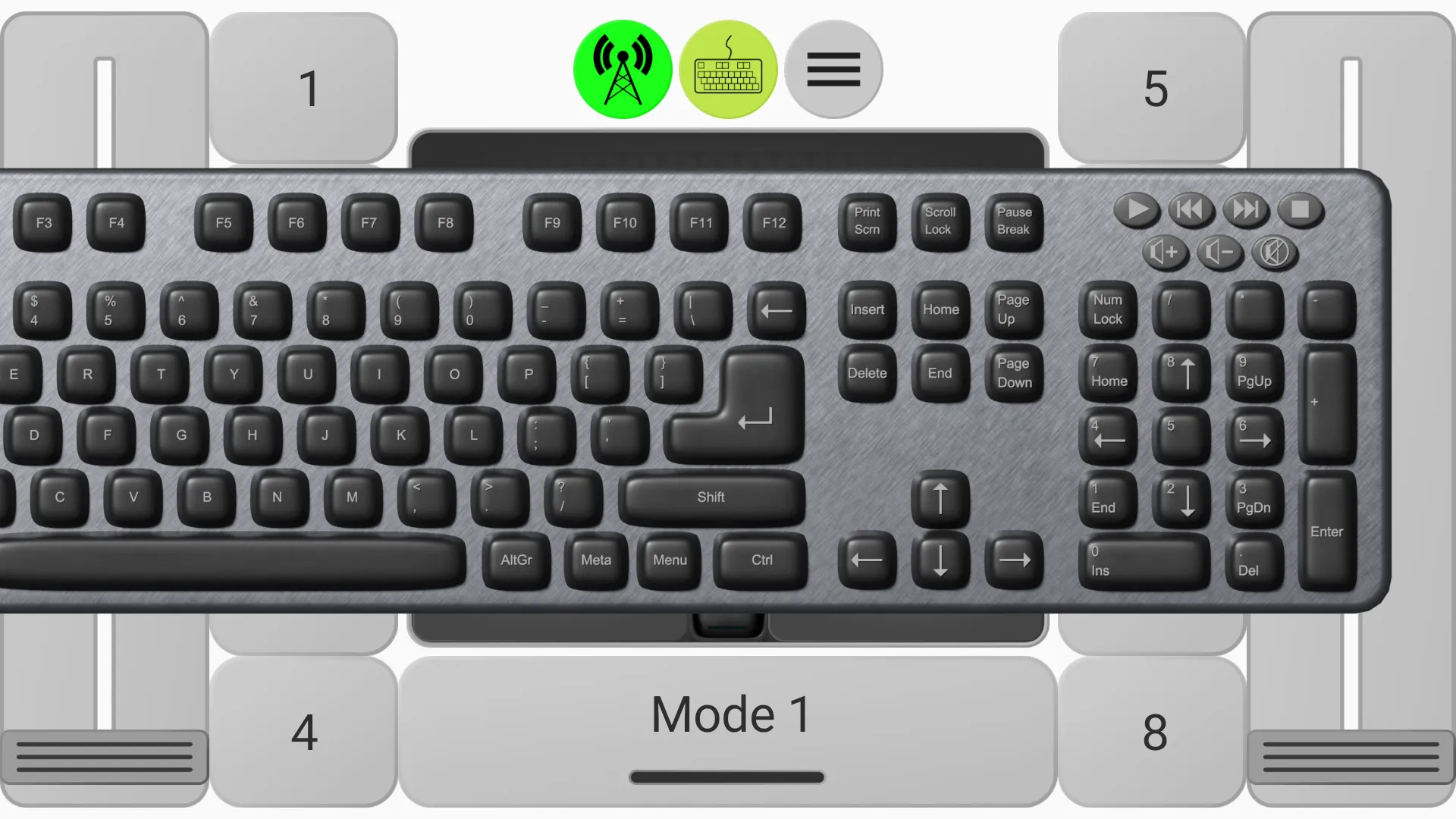
Task: Toggle the Pause Break key
Action: 1013,221
